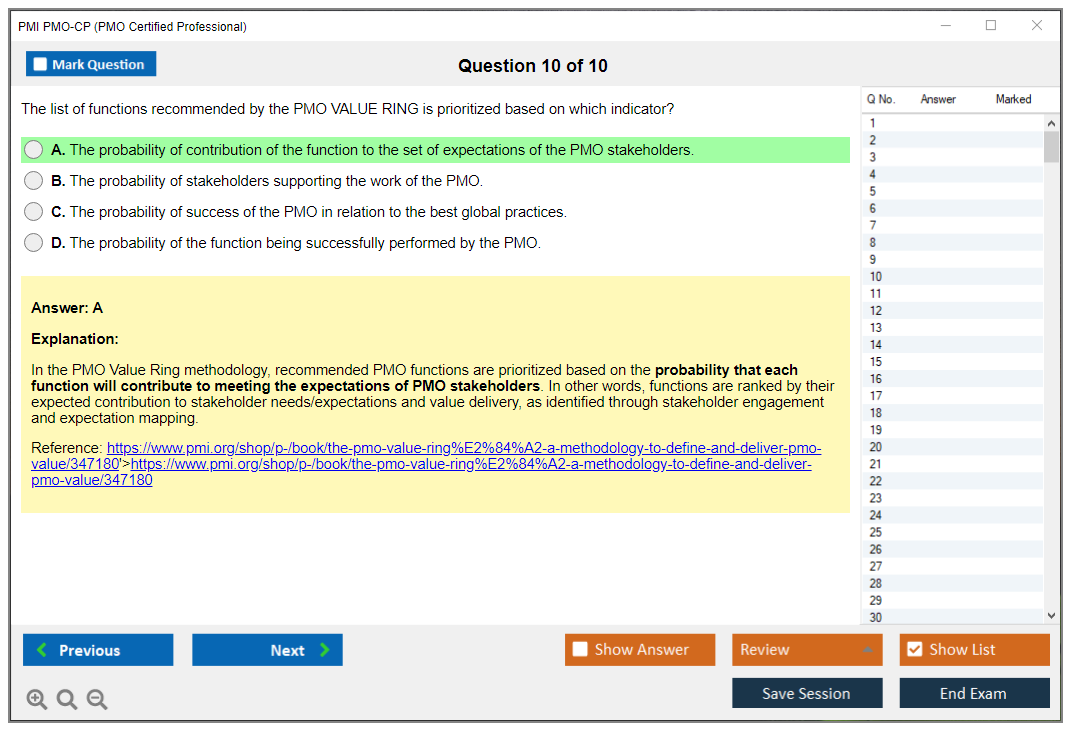Uncheck the Show List checkbox
This screenshot has width=1075, height=735.
(x=914, y=650)
